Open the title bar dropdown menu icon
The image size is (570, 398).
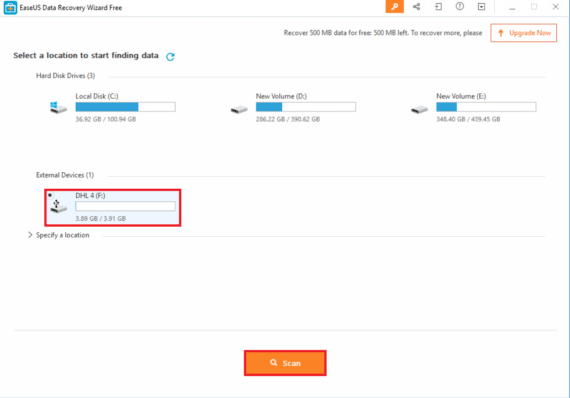pyautogui.click(x=481, y=7)
